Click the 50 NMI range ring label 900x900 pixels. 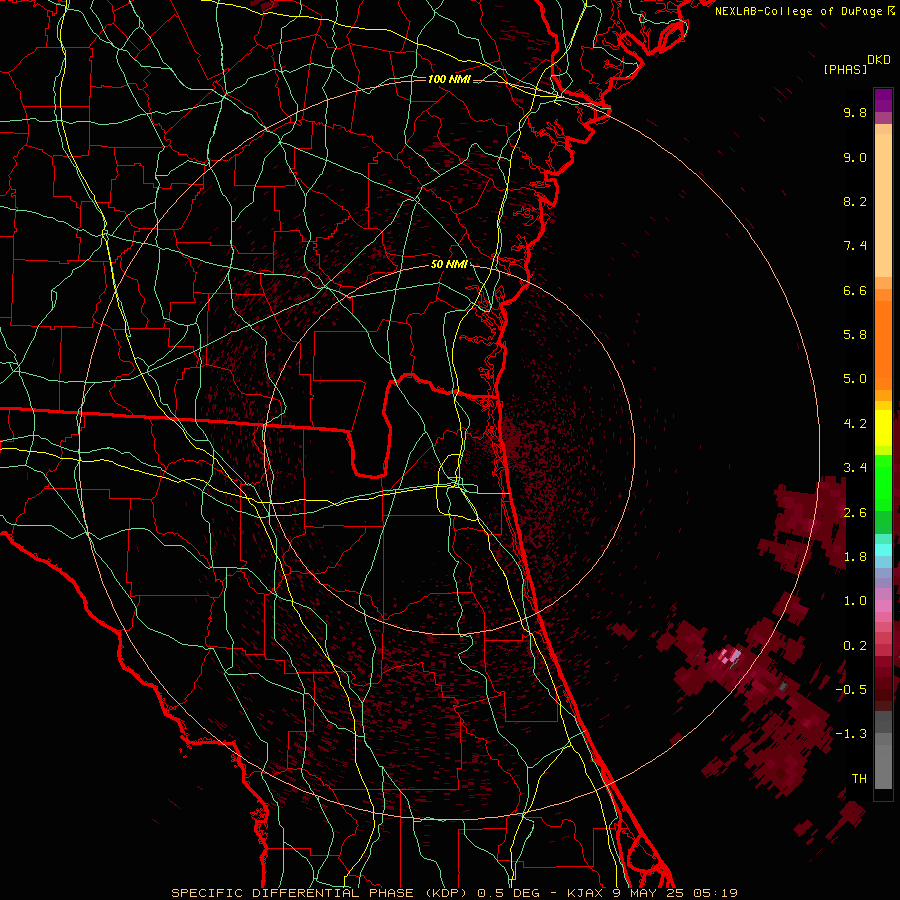tap(449, 264)
